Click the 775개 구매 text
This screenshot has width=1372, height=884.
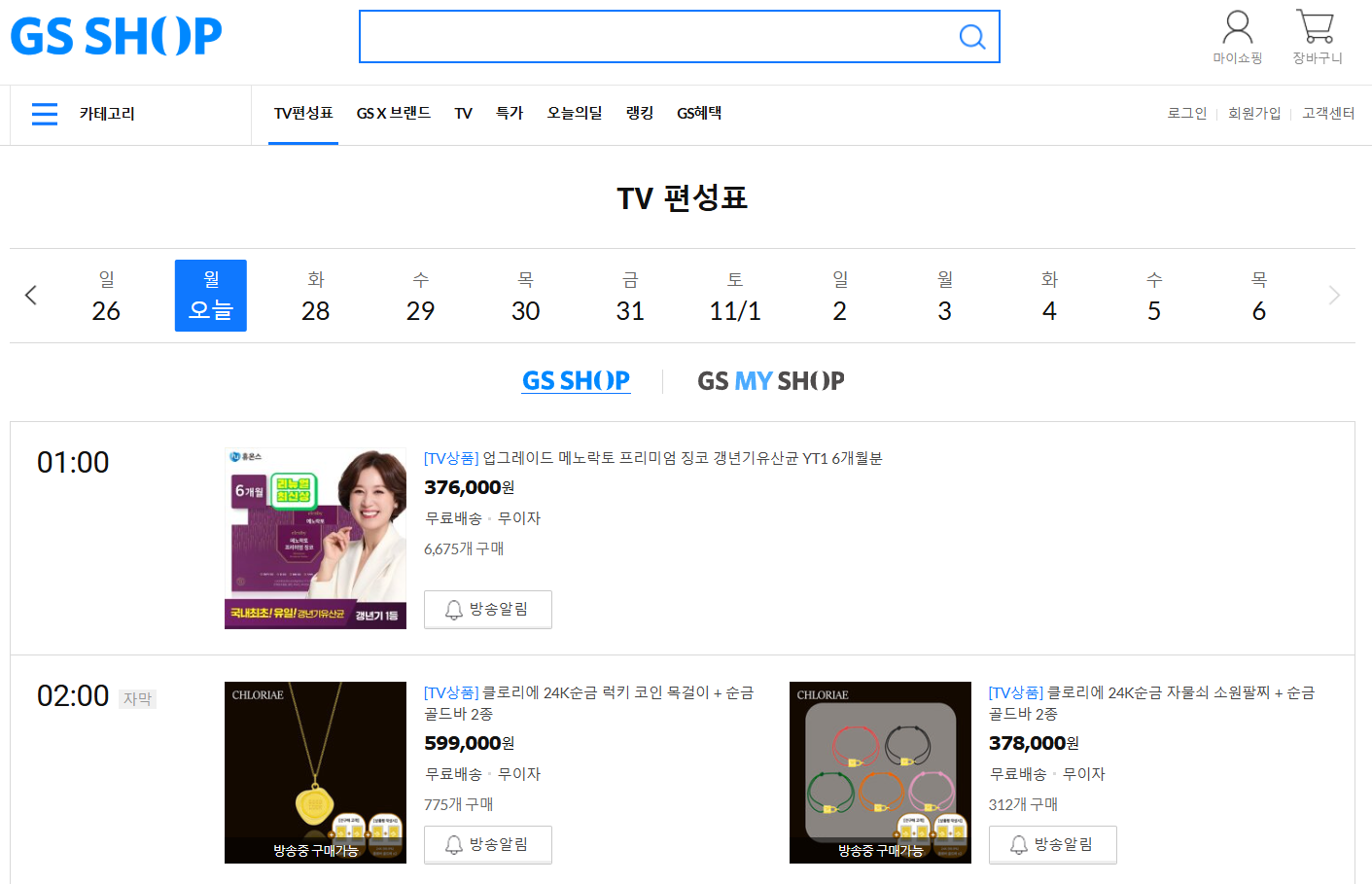(x=459, y=804)
